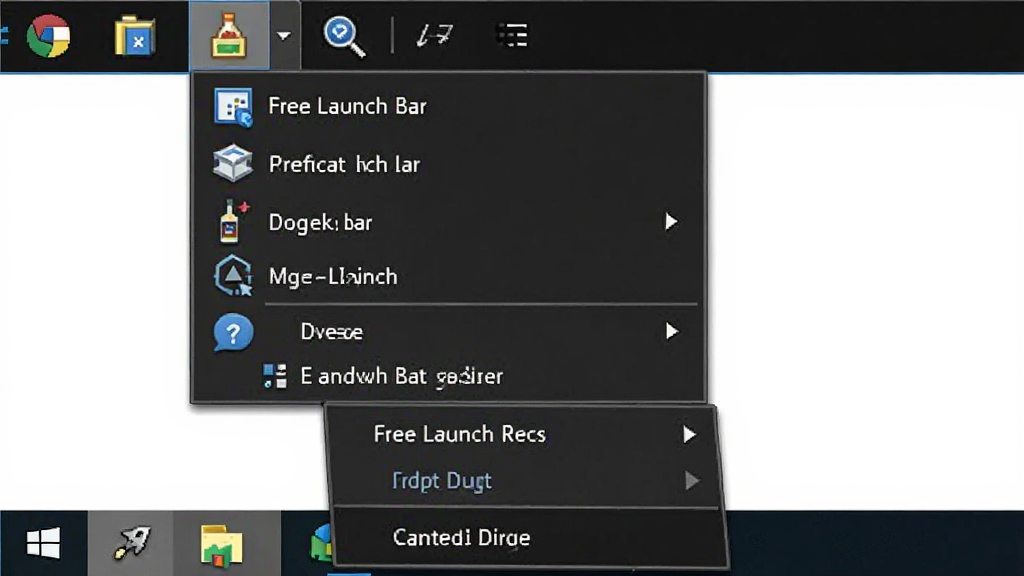
Task: Click the small tiles icon beside E andwh
Action: (x=275, y=376)
